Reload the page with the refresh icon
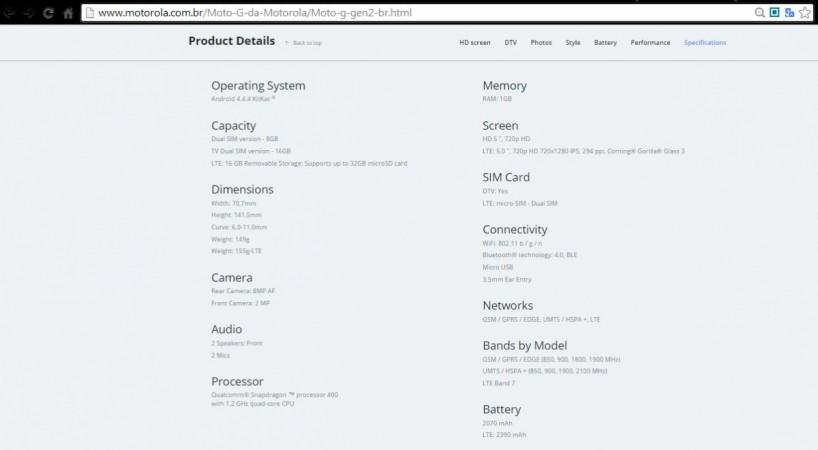The height and width of the screenshot is (450, 818). (49, 13)
